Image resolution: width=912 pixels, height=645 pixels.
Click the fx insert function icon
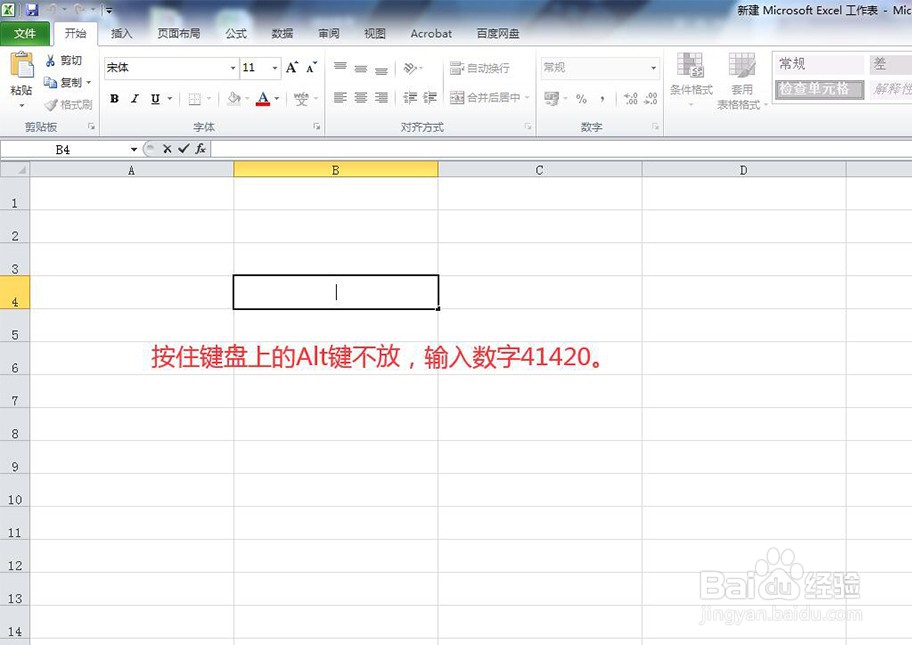200,148
